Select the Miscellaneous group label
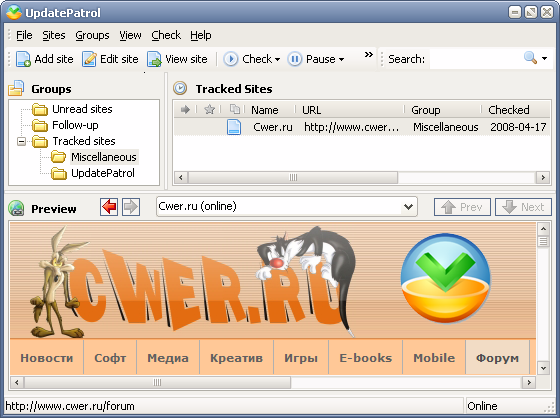Viewport: 560px width, 418px height. tap(104, 157)
